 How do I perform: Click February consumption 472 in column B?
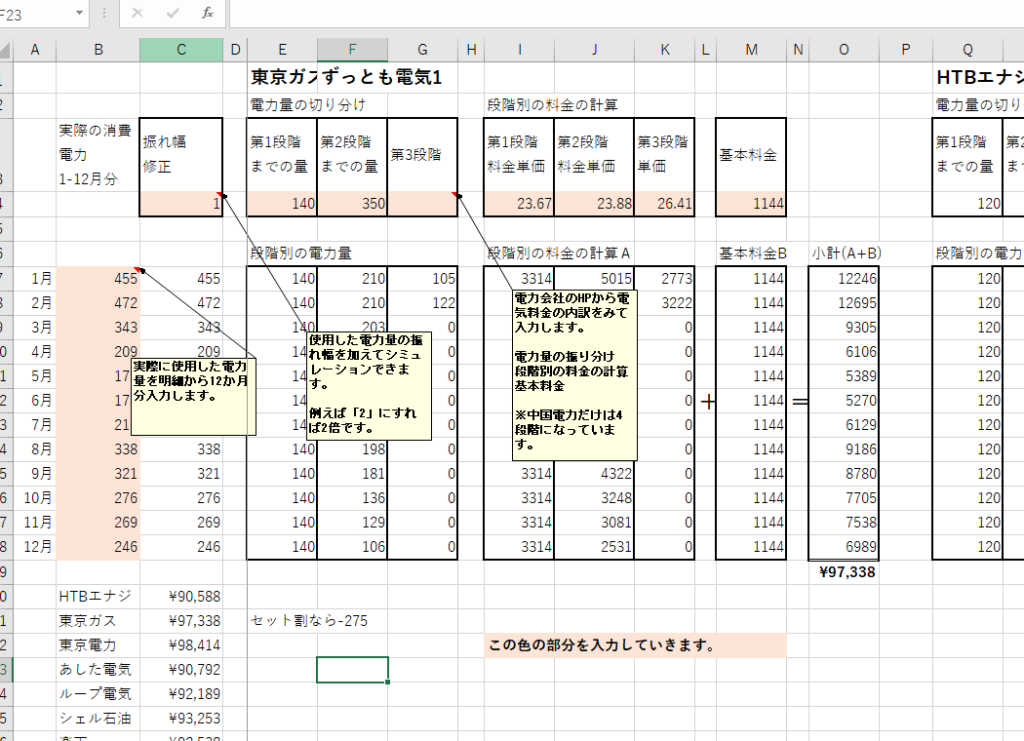pyautogui.click(x=98, y=303)
